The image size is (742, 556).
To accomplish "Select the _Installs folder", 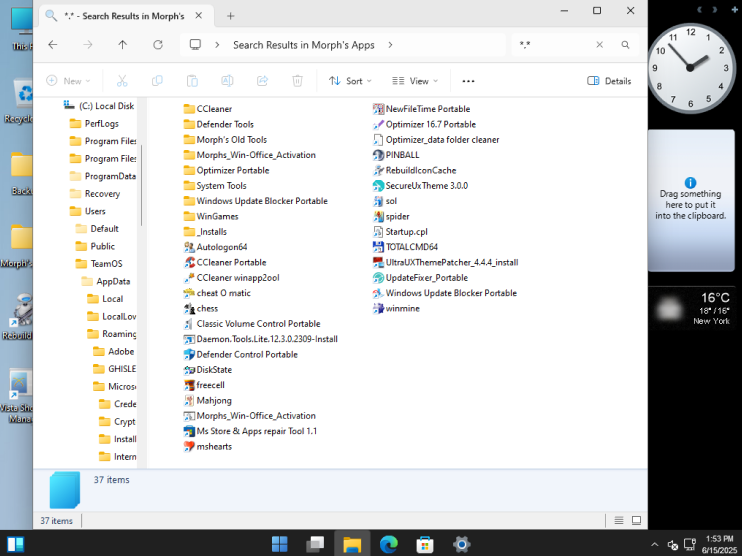I will click(x=206, y=231).
